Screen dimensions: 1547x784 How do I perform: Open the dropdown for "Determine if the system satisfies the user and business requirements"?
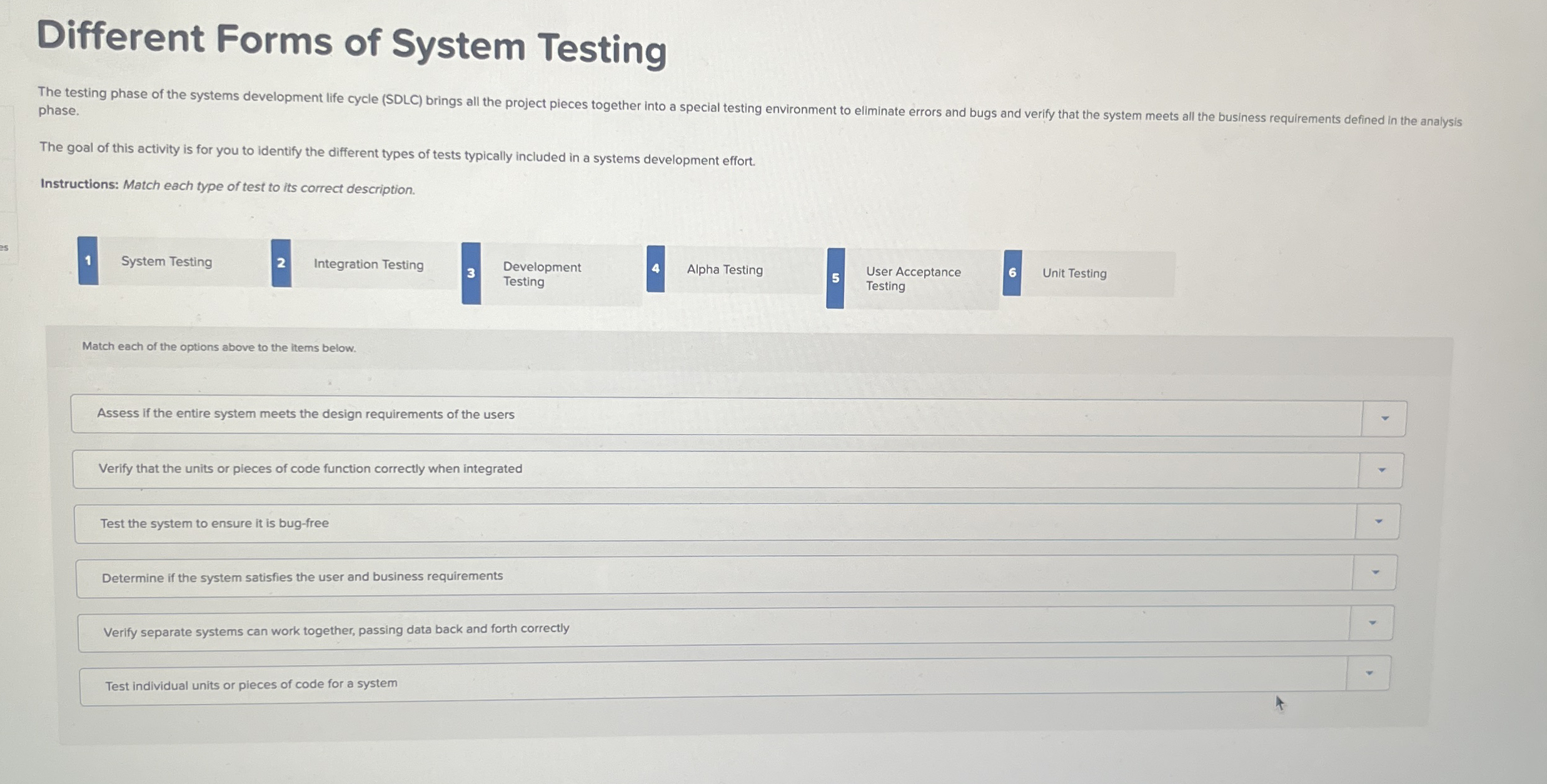[x=1376, y=572]
